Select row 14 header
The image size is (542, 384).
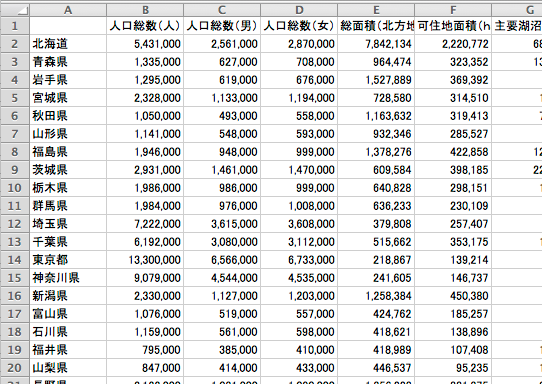tap(15, 260)
